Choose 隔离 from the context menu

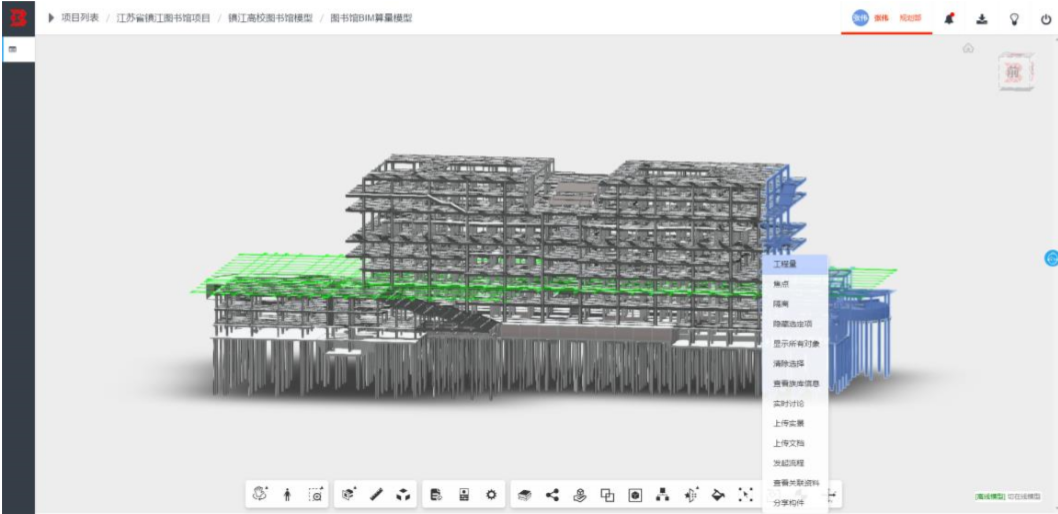(x=794, y=304)
